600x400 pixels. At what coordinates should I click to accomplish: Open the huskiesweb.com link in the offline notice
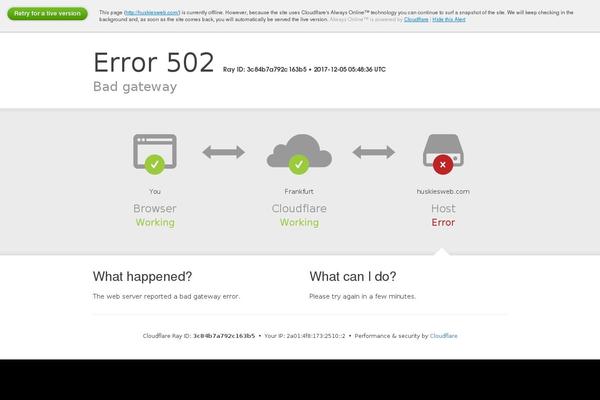coord(152,13)
